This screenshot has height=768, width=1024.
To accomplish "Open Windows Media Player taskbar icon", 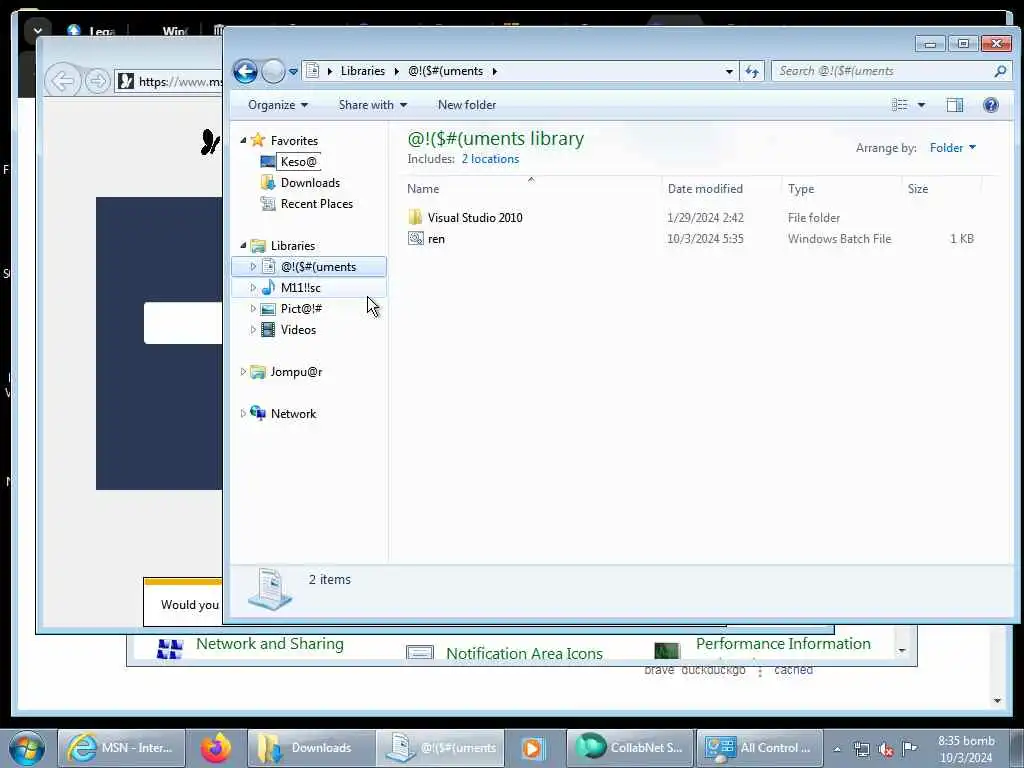I will coord(532,748).
